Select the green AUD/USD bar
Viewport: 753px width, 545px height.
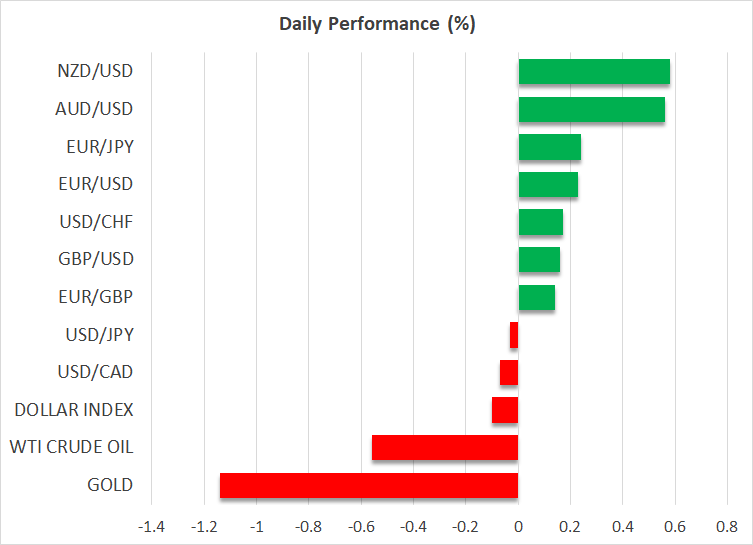(x=591, y=110)
